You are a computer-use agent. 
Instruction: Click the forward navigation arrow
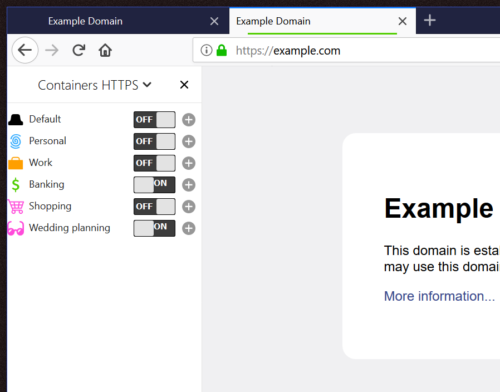52,50
